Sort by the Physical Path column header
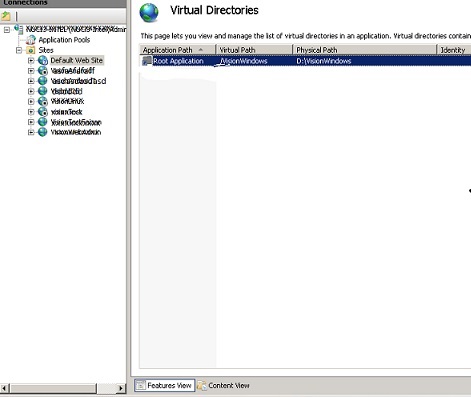Viewport: 471px width, 397px height. pos(365,50)
